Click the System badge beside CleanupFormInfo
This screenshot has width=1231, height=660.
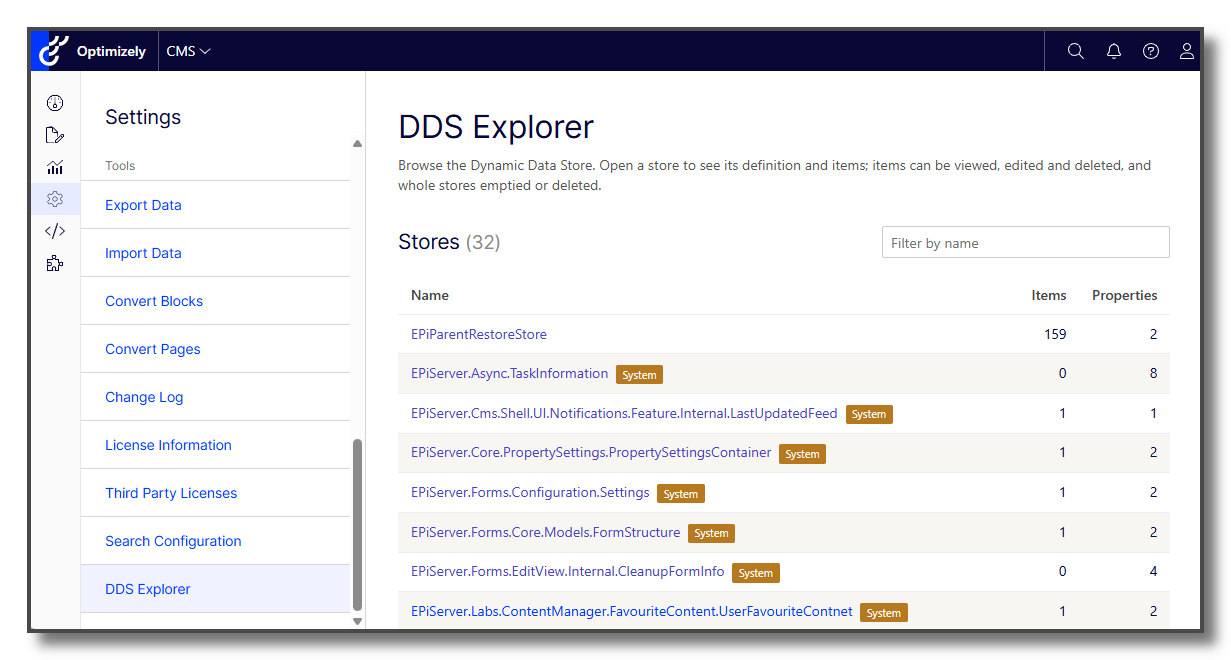[756, 573]
